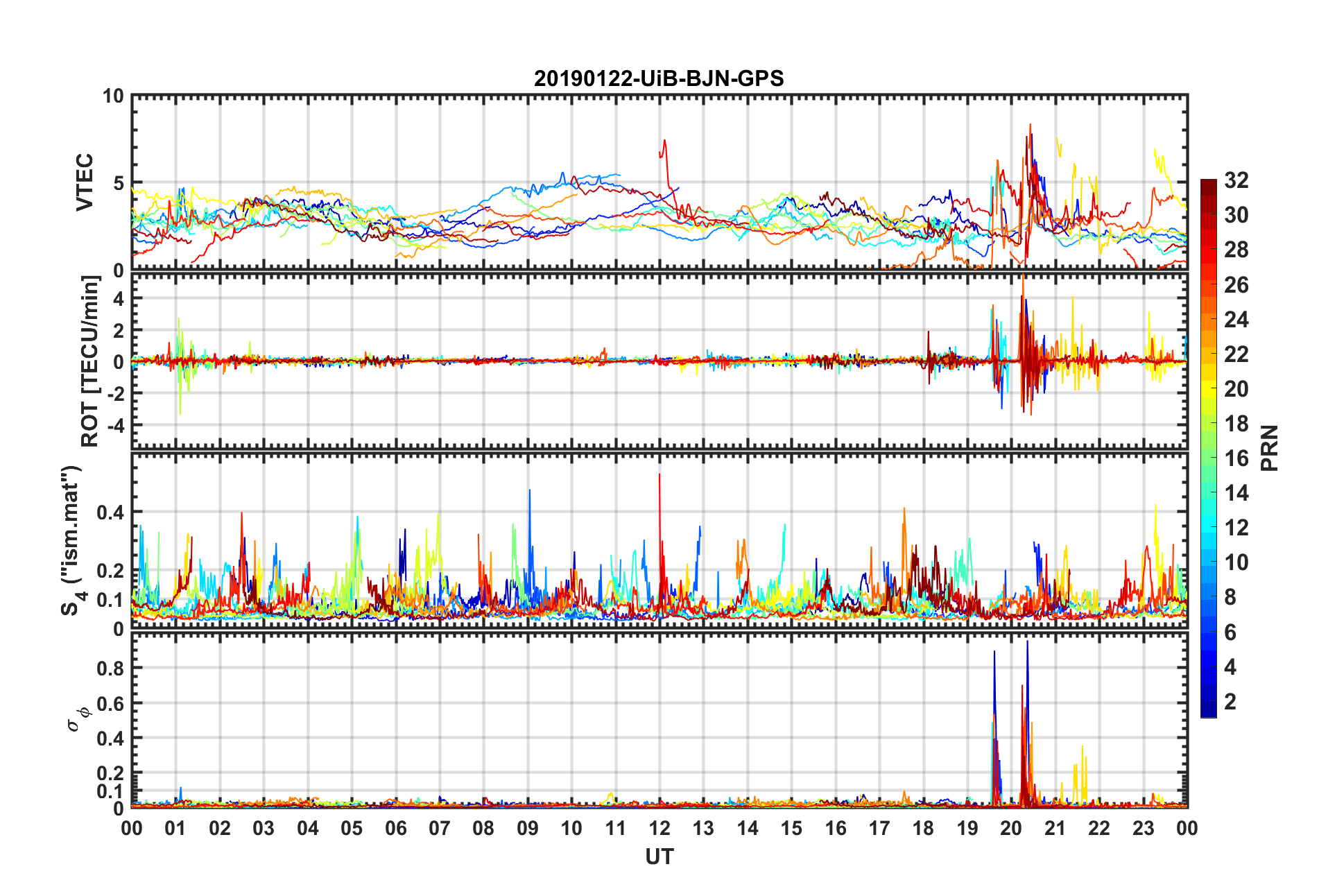
Task: Click the UT-axis hour tick "03"
Action: pos(264,828)
